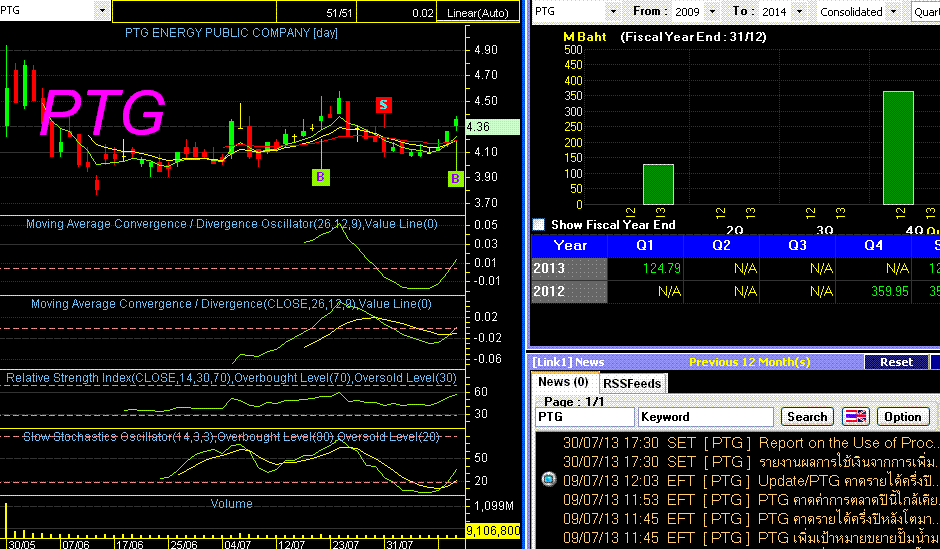Switch to the RSSFeeds tab
The image size is (940, 549).
[632, 384]
